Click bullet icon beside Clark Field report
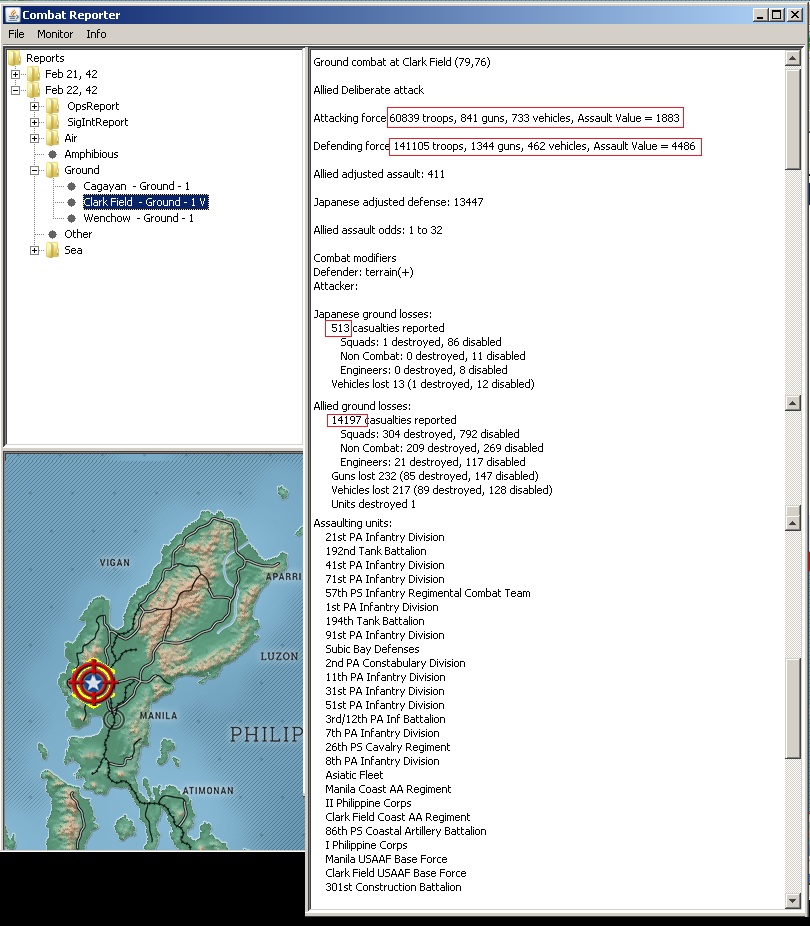Image resolution: width=810 pixels, height=926 pixels. pos(71,202)
